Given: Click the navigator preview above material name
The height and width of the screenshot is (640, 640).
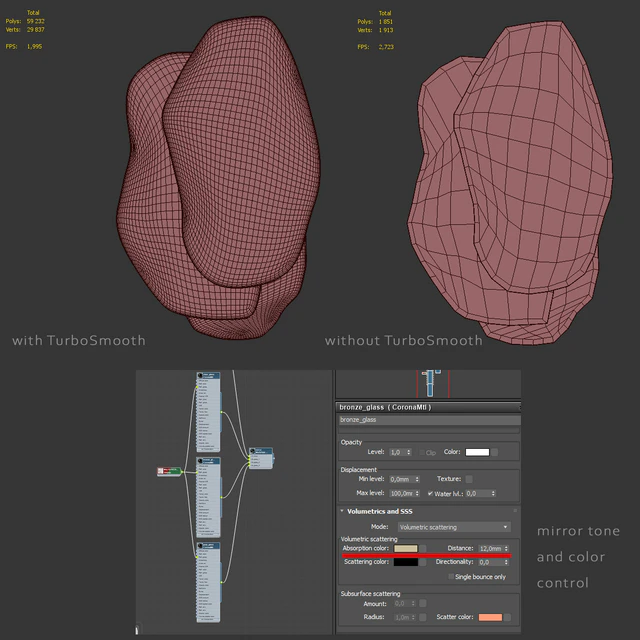Looking at the screenshot, I should click(x=428, y=384).
